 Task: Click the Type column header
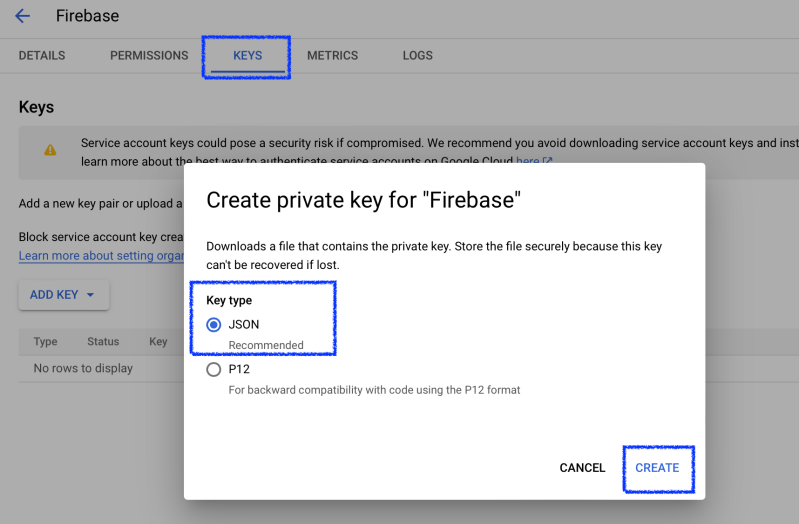pyautogui.click(x=46, y=342)
